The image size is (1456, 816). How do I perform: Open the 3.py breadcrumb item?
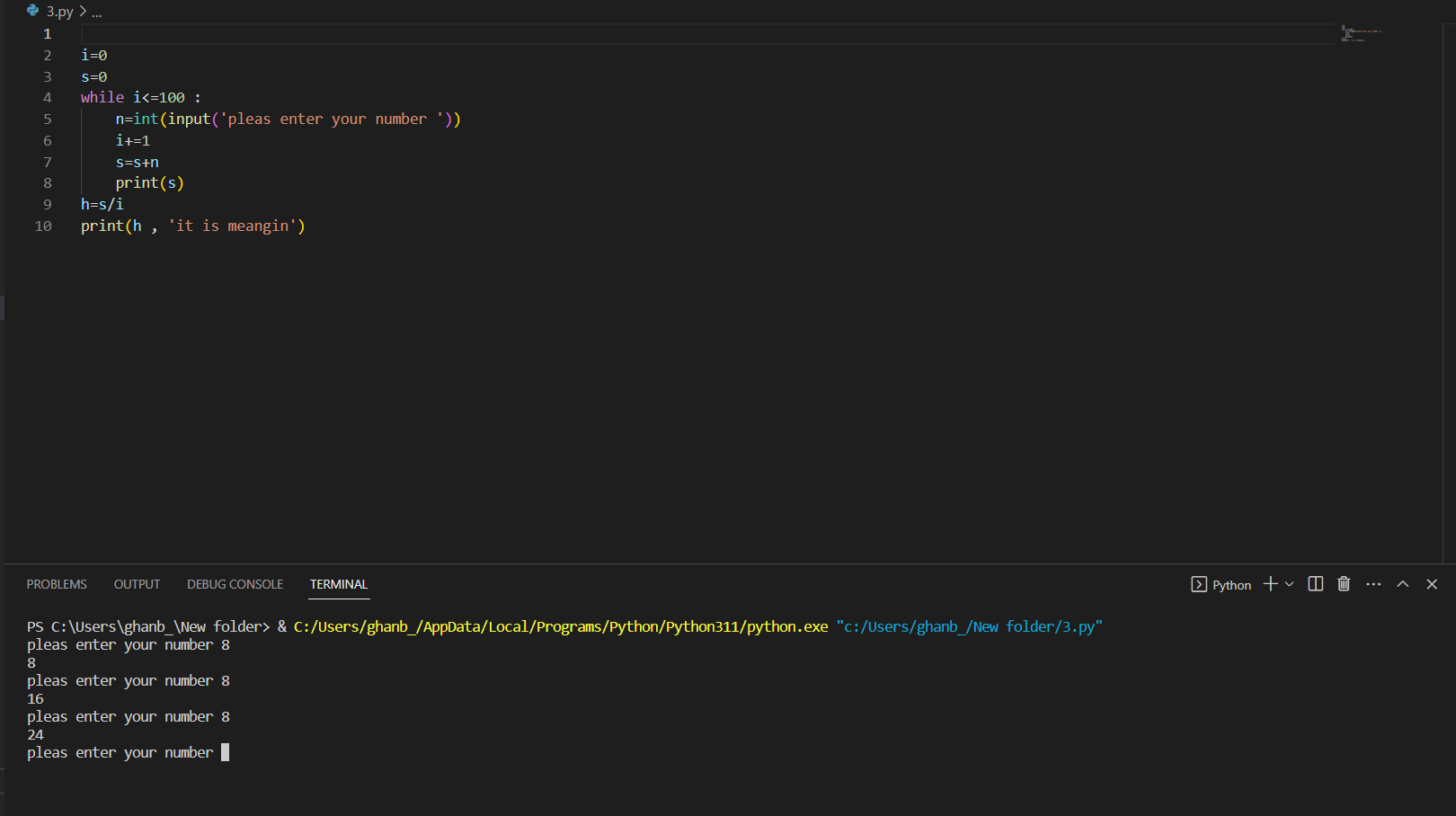click(59, 12)
